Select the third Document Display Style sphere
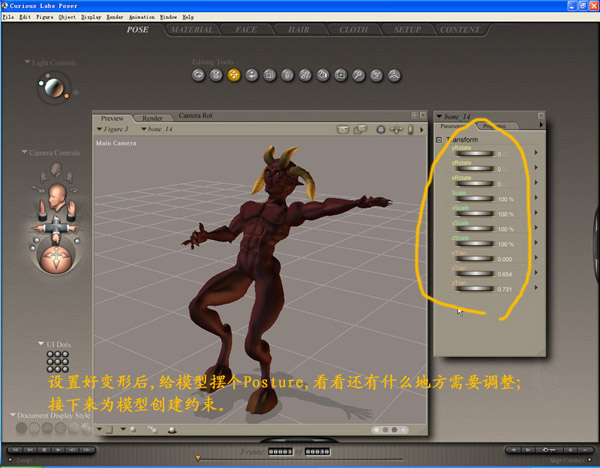Viewport: 600px width, 468px height. pyautogui.click(x=47, y=427)
